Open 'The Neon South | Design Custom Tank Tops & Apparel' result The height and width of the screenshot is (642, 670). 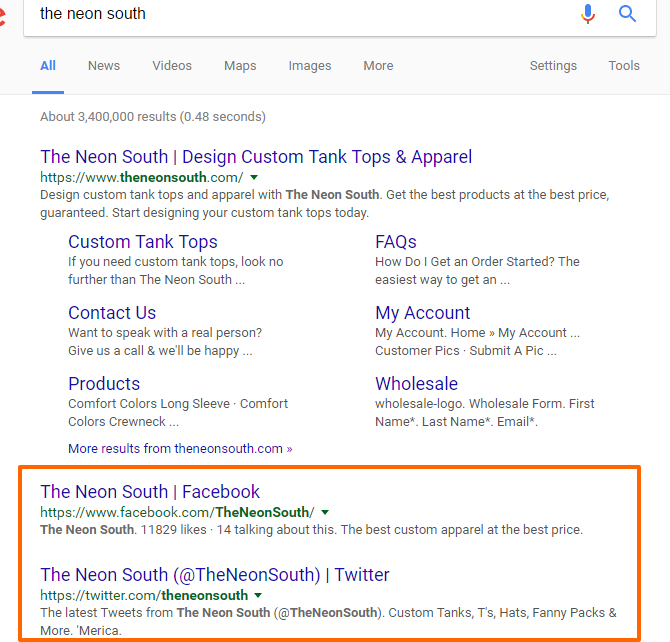[256, 157]
